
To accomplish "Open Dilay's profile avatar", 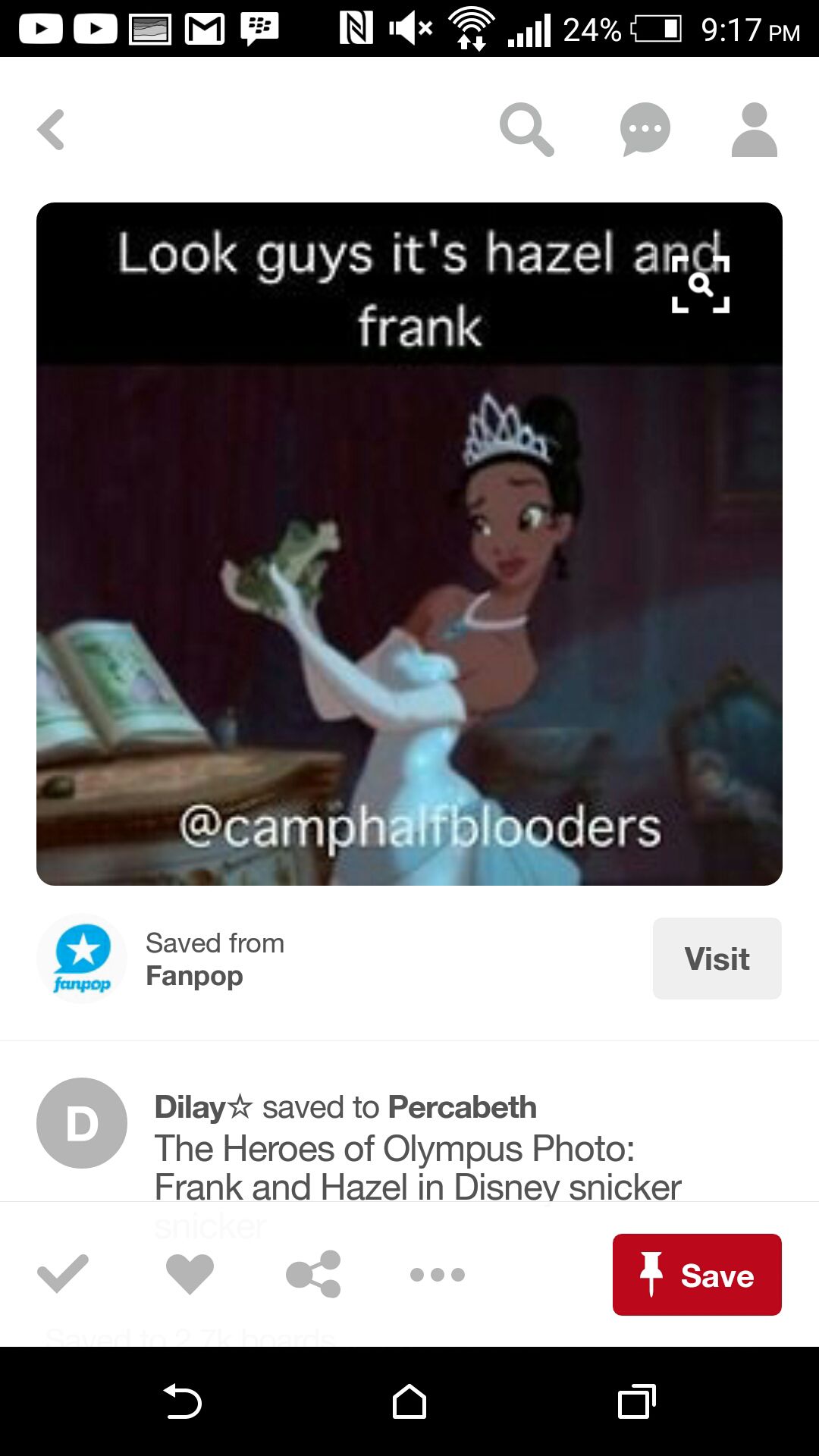I will pyautogui.click(x=82, y=1123).
